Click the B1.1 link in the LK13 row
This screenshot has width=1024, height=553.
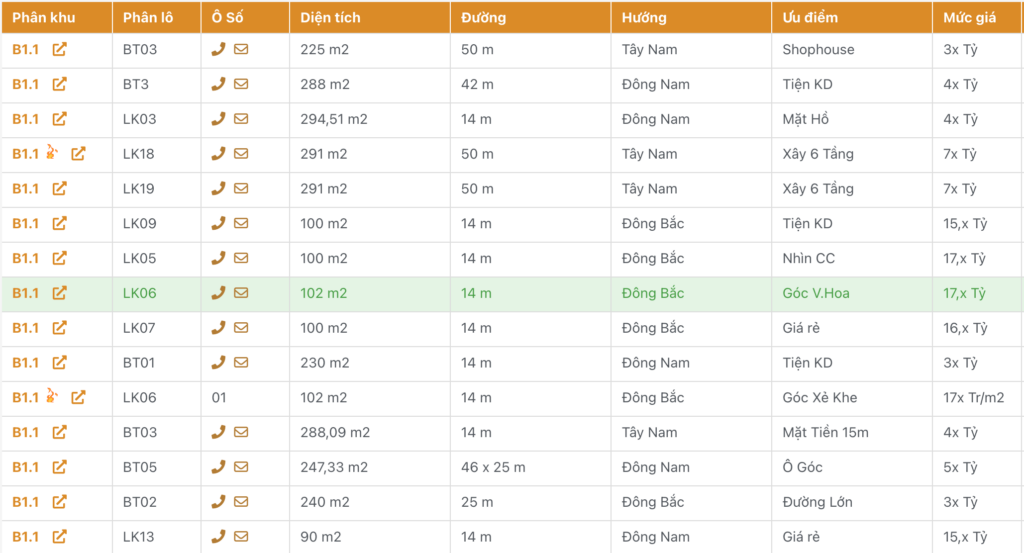[x=26, y=537]
